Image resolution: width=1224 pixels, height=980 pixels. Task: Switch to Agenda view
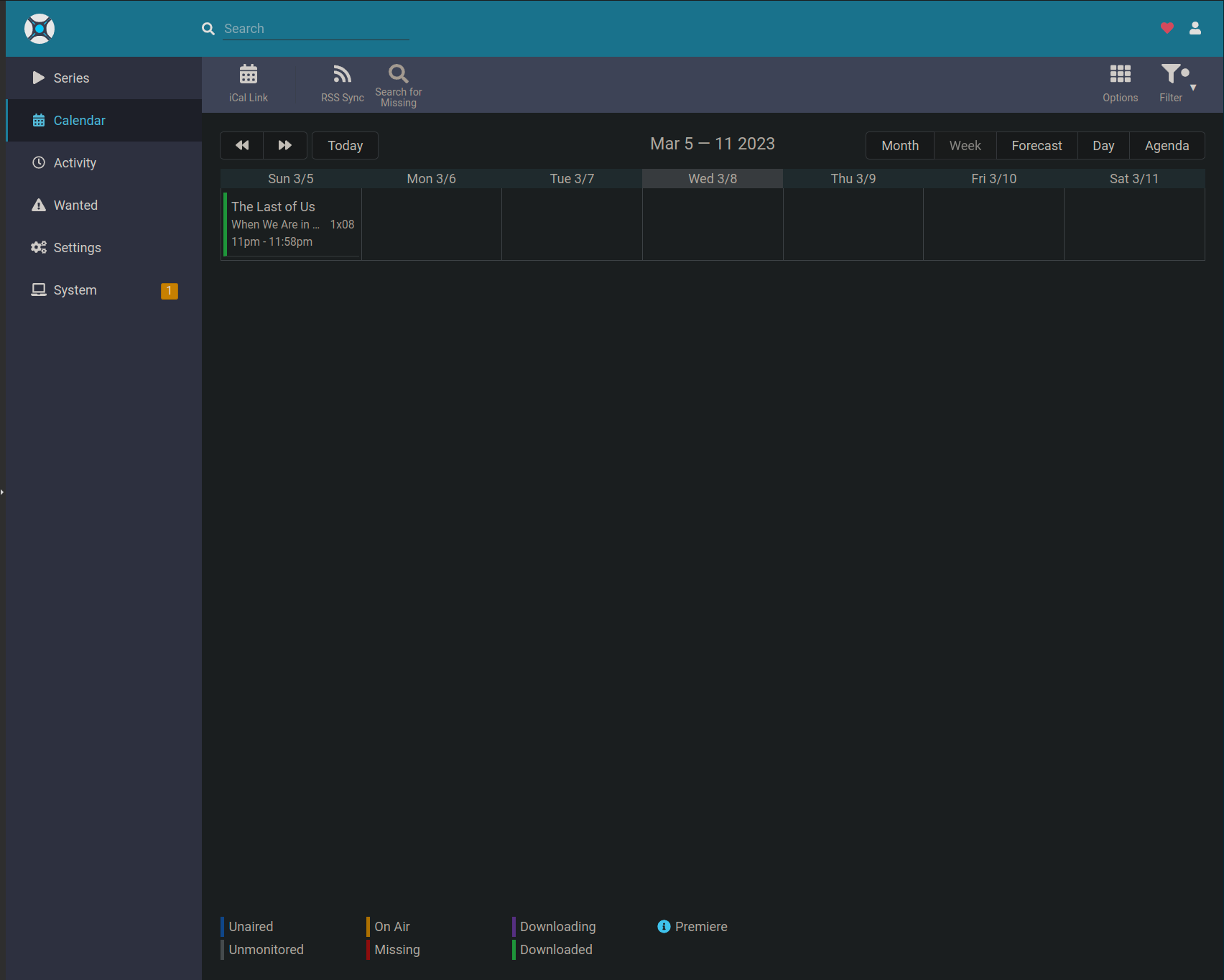click(x=1167, y=145)
